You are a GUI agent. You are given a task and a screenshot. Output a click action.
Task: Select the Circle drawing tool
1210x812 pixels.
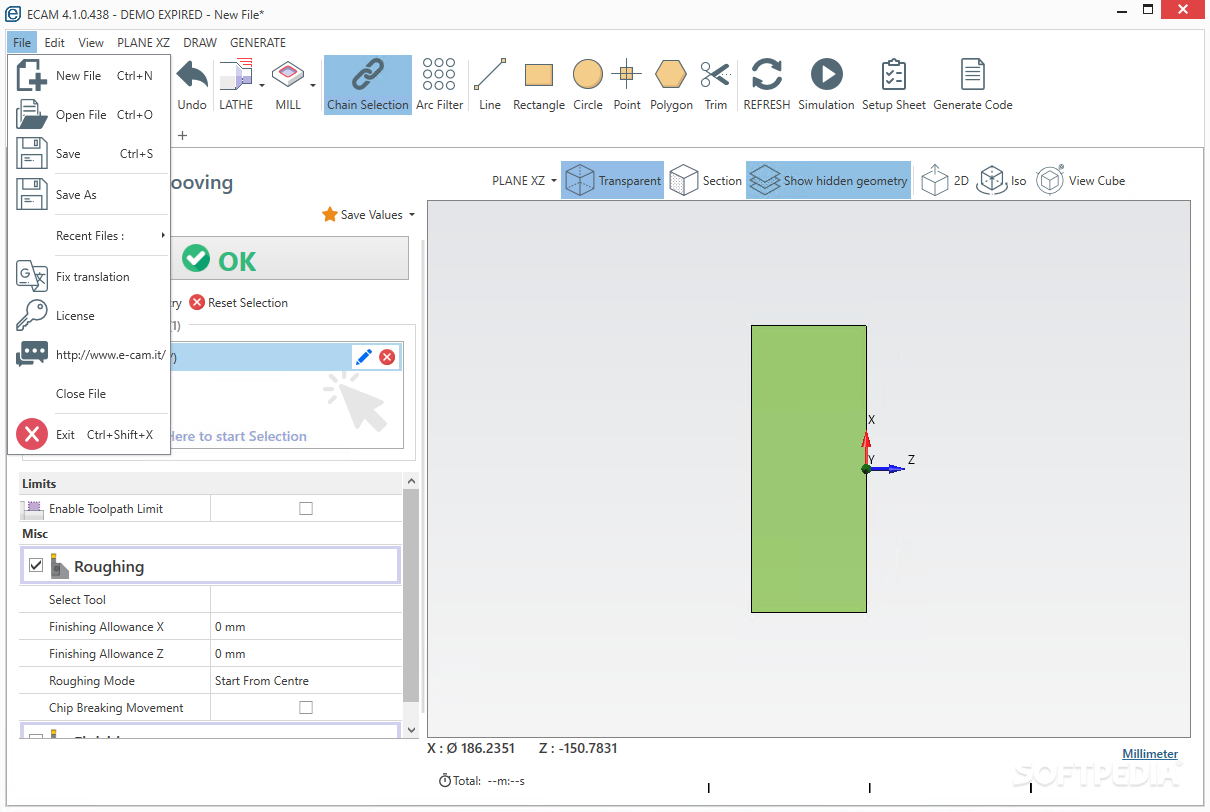click(588, 85)
